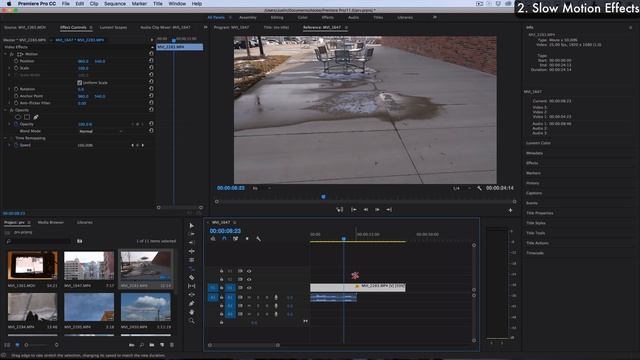The width and height of the screenshot is (640, 360).
Task: Open the Editing workspace
Action: (x=277, y=18)
